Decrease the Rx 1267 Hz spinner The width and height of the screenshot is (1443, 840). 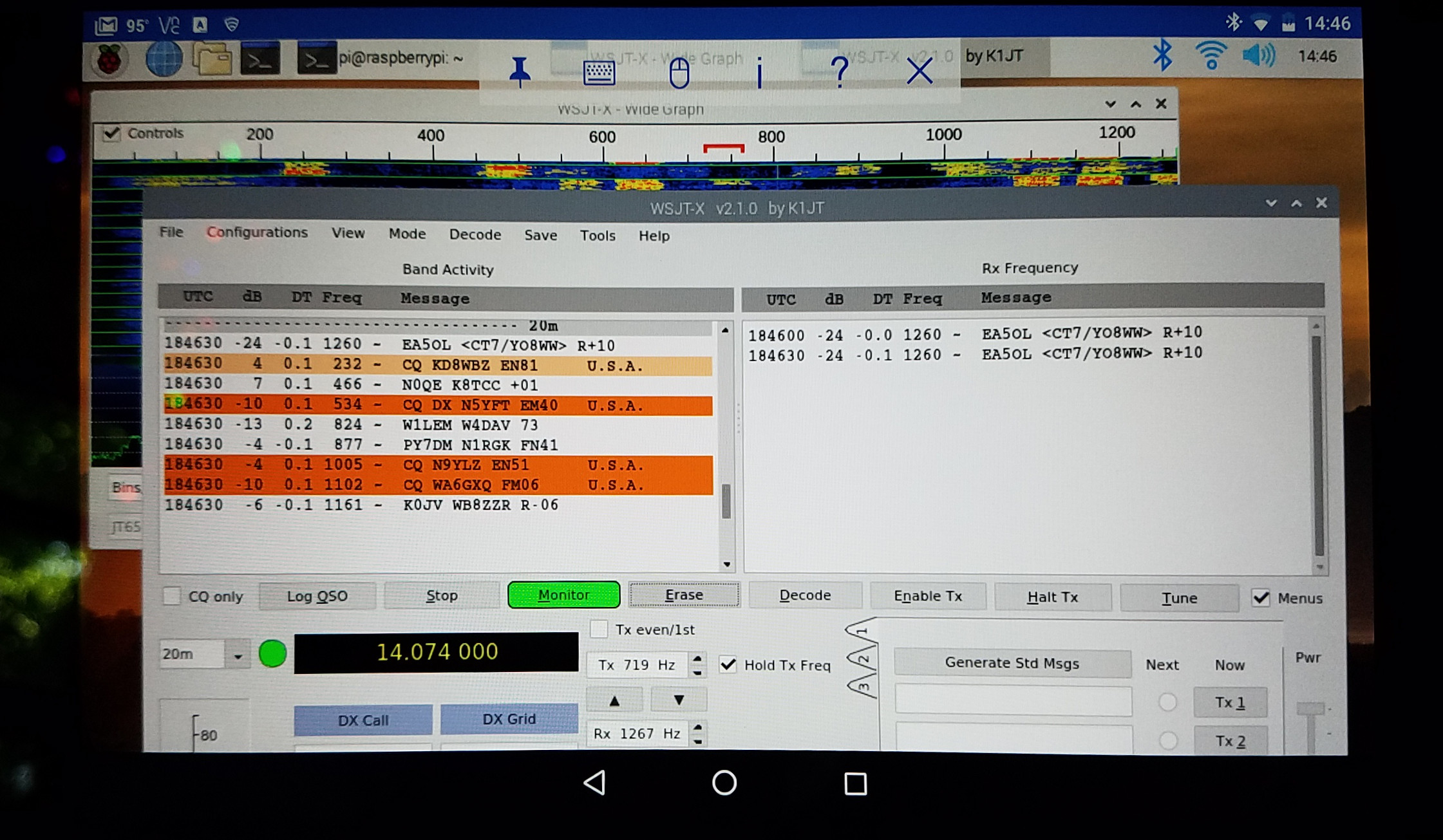click(x=698, y=740)
